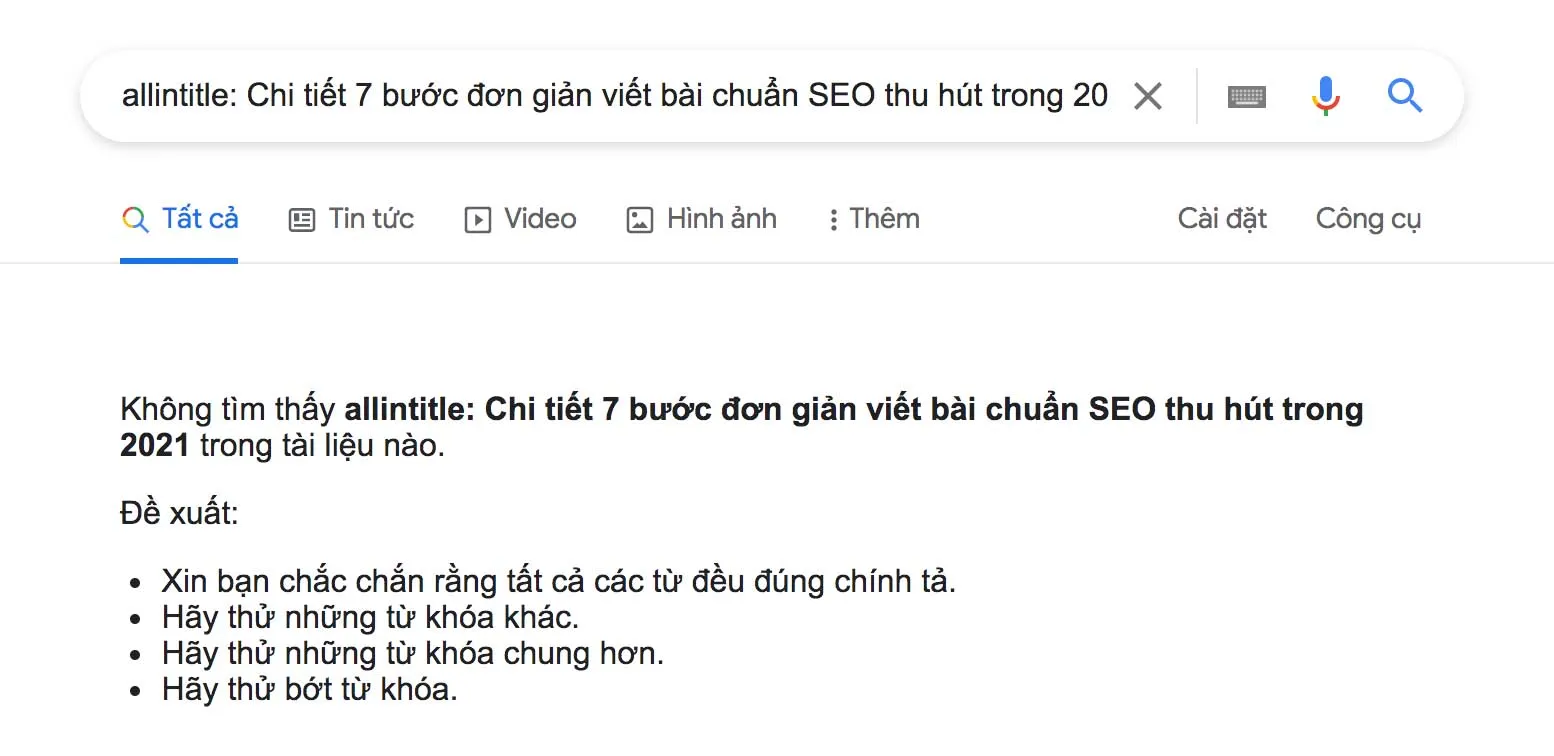Open the Cài đặt options
The width and height of the screenshot is (1554, 756).
pos(1221,218)
